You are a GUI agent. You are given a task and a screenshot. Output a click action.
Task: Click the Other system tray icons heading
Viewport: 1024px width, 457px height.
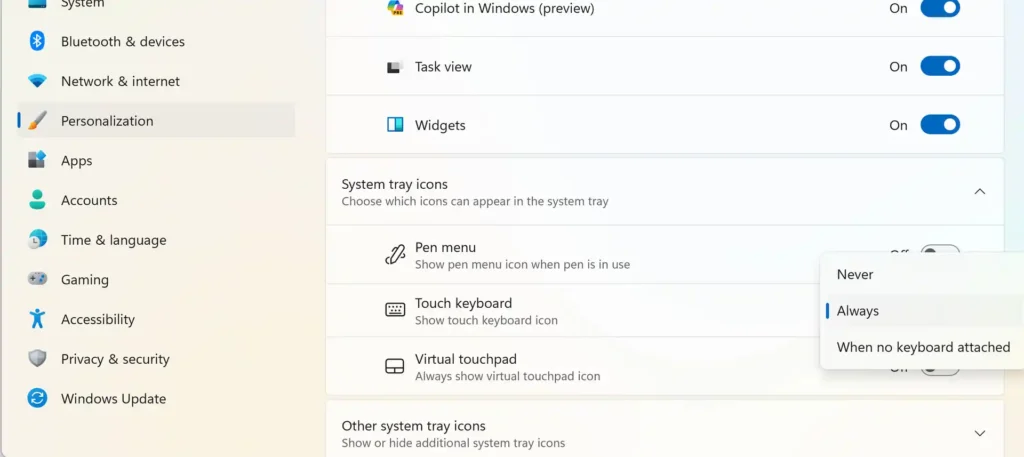click(413, 426)
